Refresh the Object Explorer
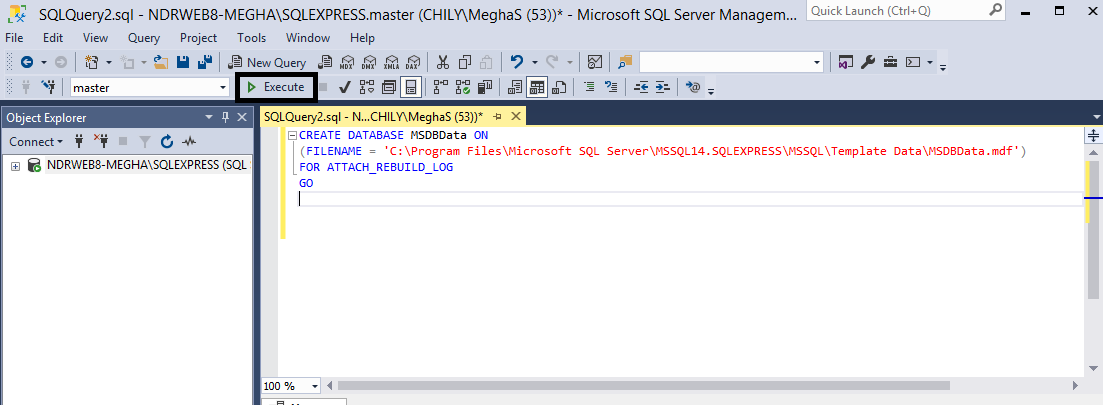The image size is (1103, 405). click(x=167, y=141)
